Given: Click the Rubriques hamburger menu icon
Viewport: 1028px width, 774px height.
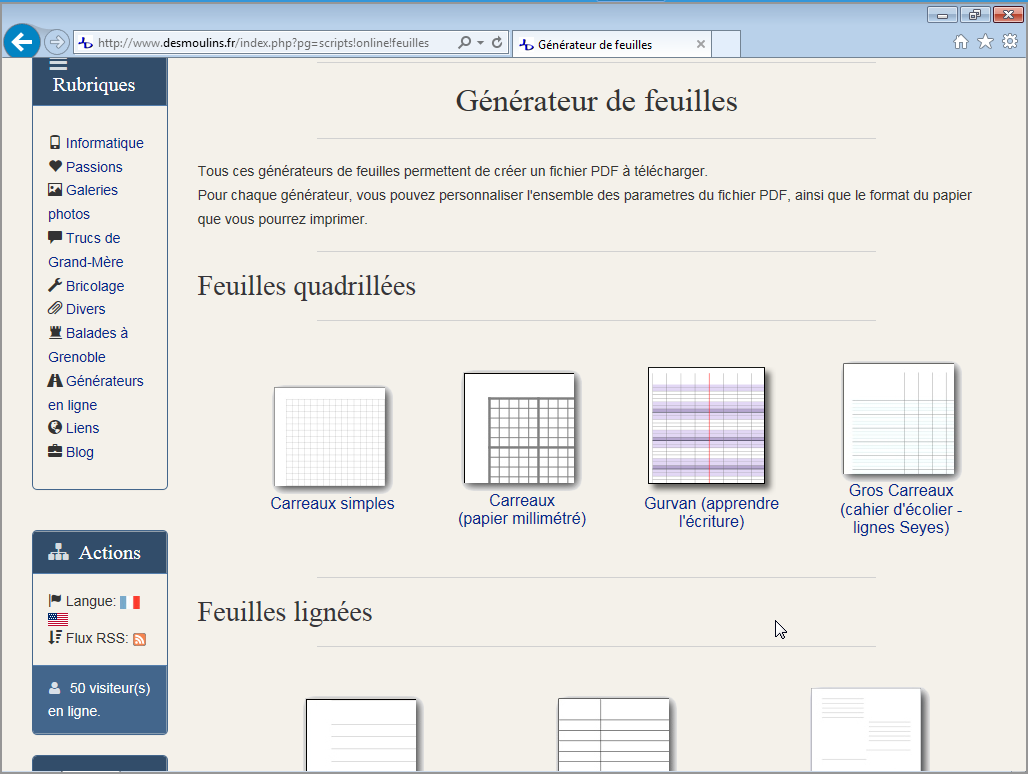Looking at the screenshot, I should [58, 64].
